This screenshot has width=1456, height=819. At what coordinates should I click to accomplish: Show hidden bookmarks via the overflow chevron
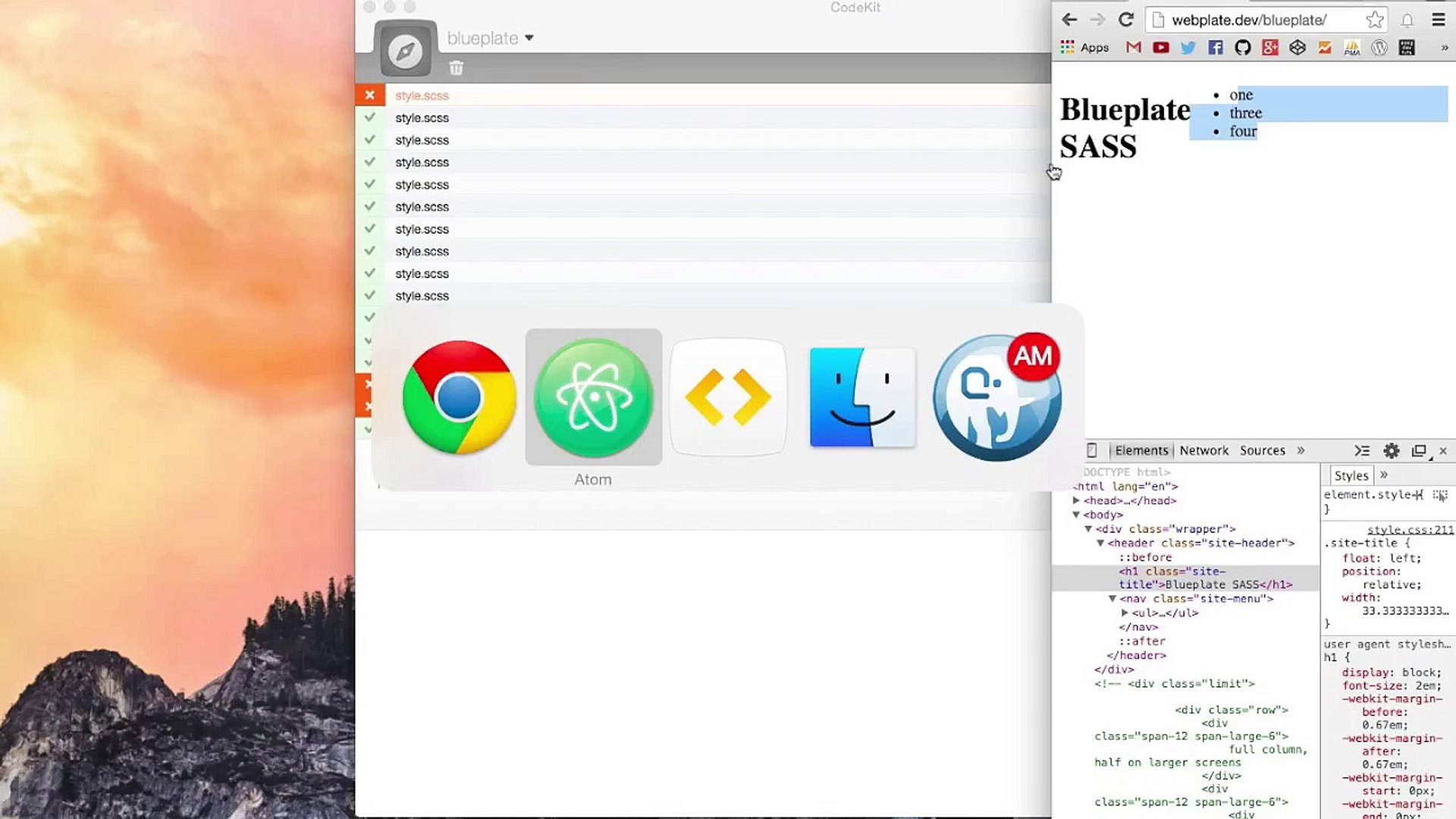click(1445, 48)
